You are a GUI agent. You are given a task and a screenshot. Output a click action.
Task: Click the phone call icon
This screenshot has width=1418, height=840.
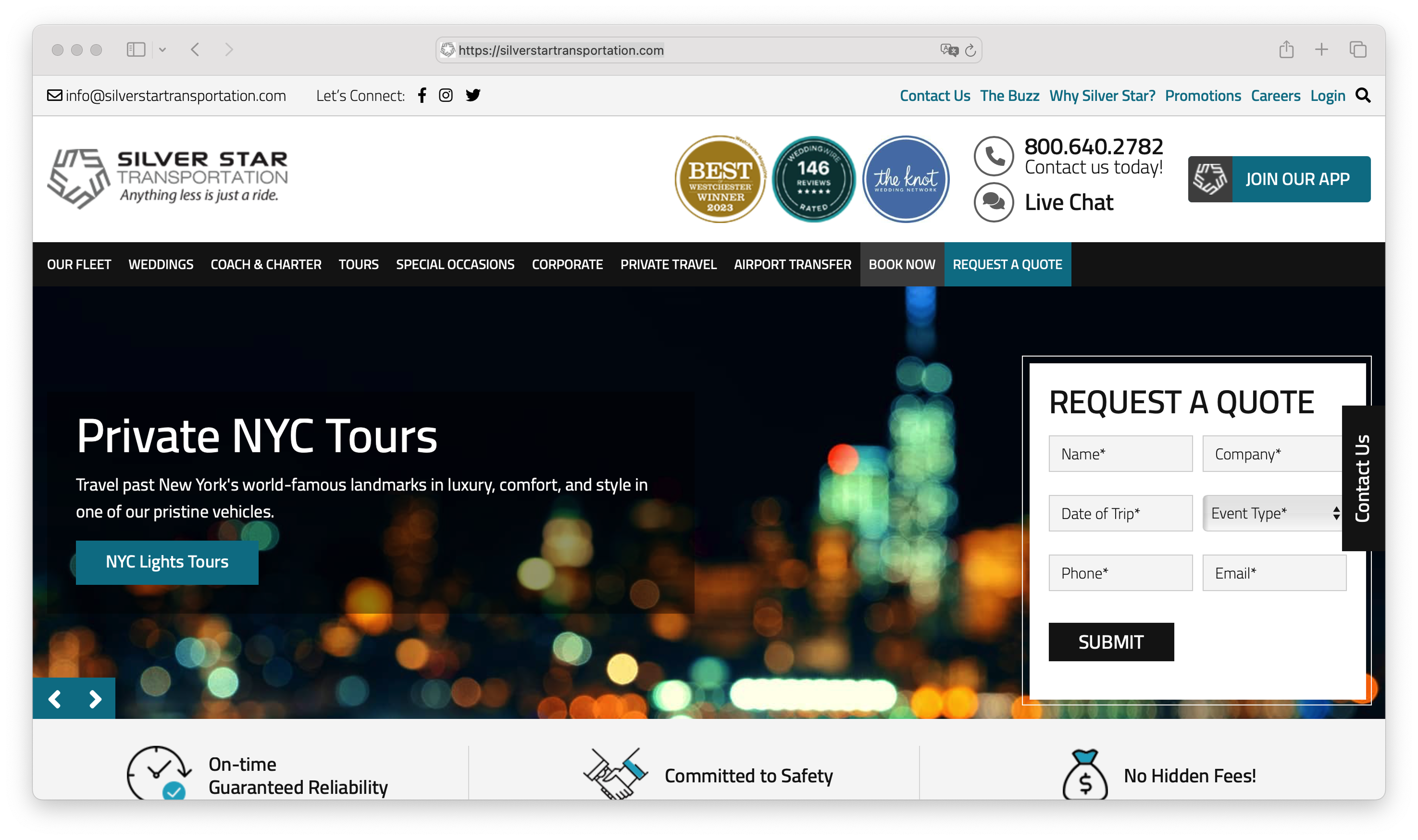point(994,156)
